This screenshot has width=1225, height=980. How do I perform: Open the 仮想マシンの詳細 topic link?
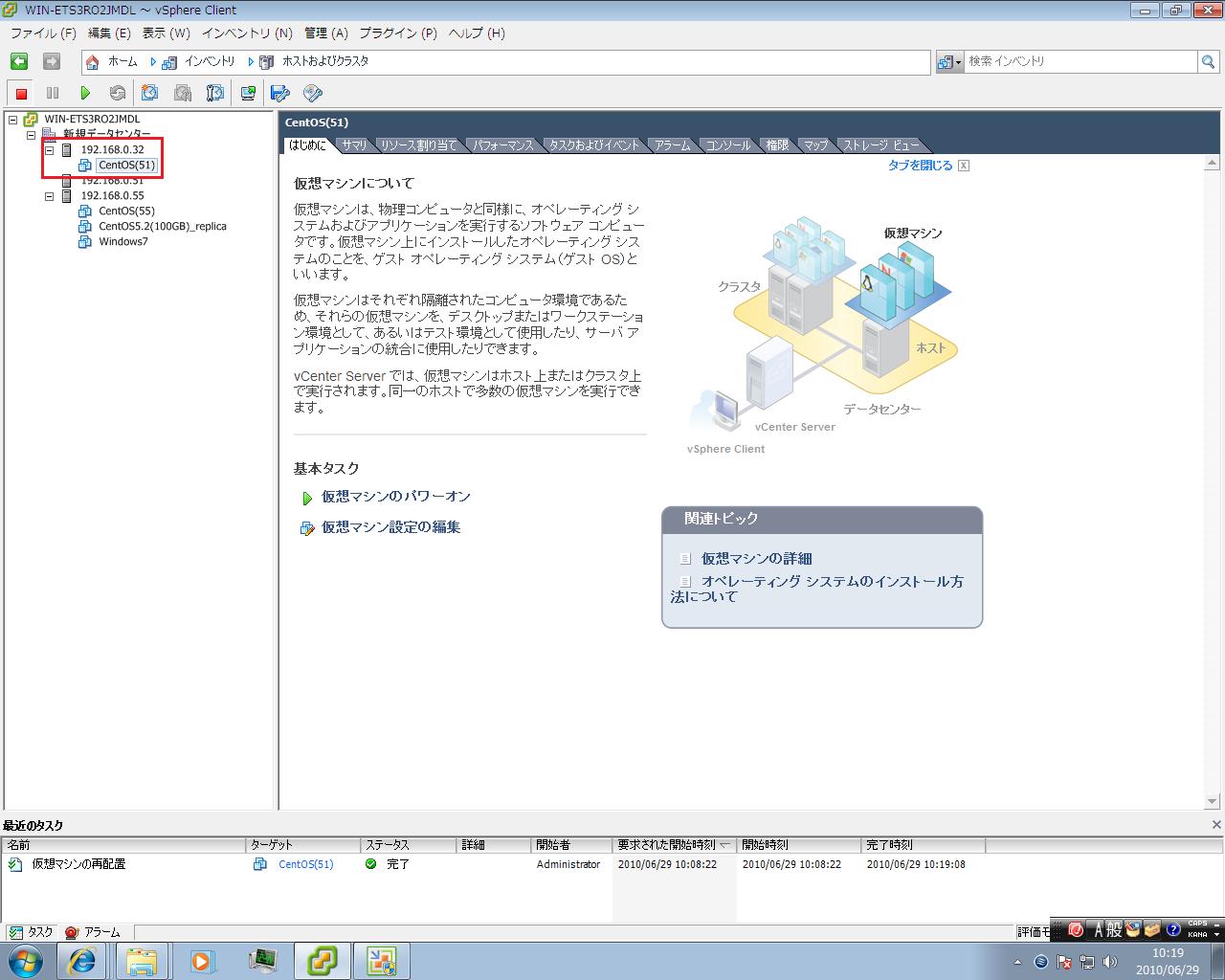(x=756, y=559)
